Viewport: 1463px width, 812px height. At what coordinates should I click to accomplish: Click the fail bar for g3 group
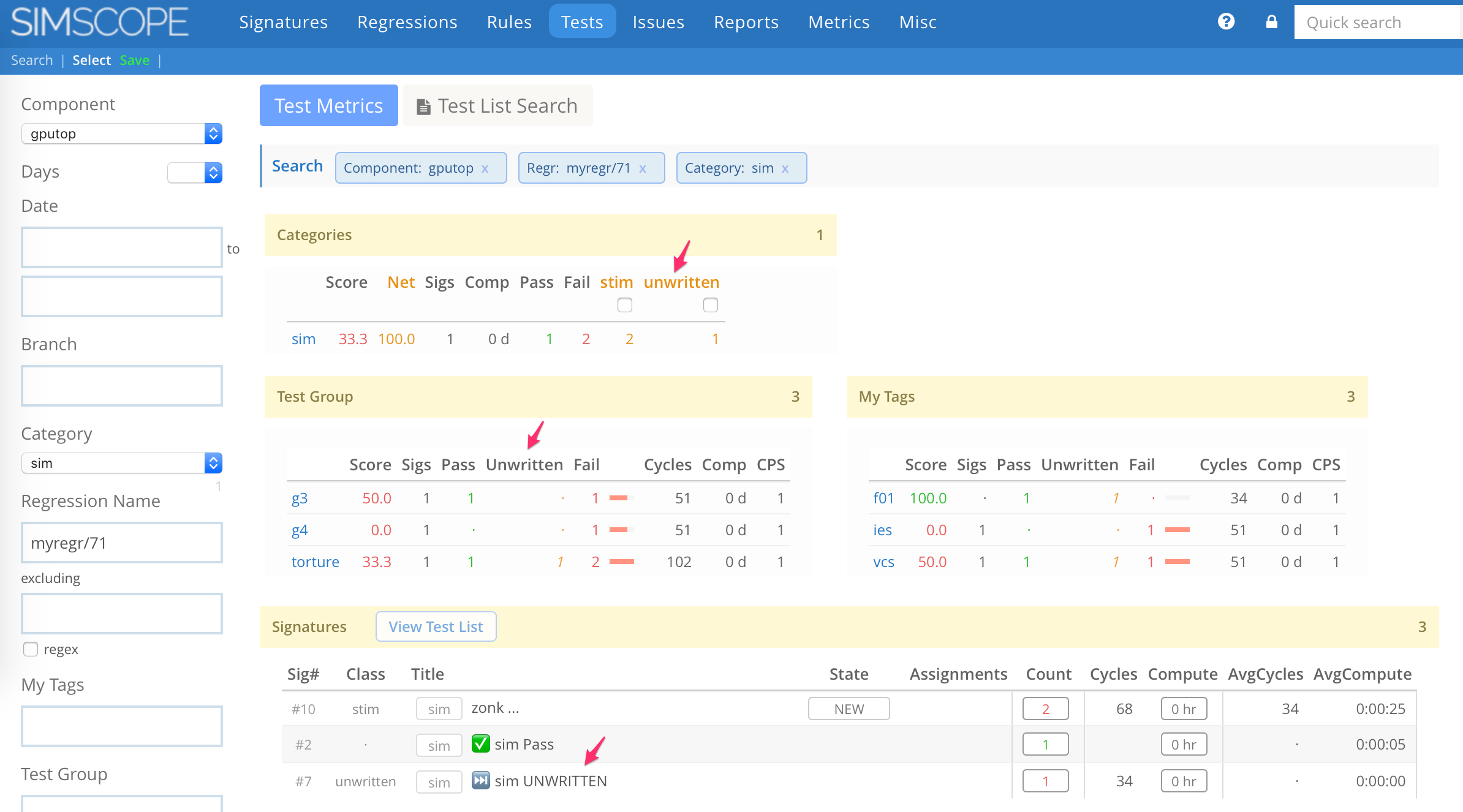(622, 498)
